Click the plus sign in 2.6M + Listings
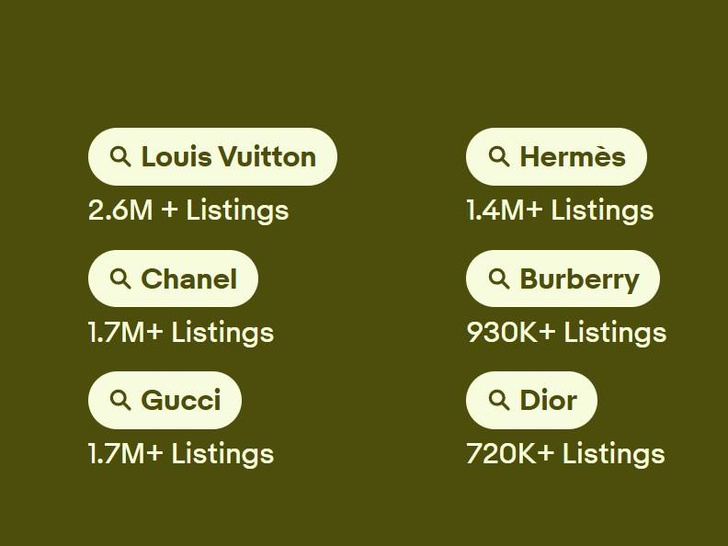 click(x=168, y=211)
